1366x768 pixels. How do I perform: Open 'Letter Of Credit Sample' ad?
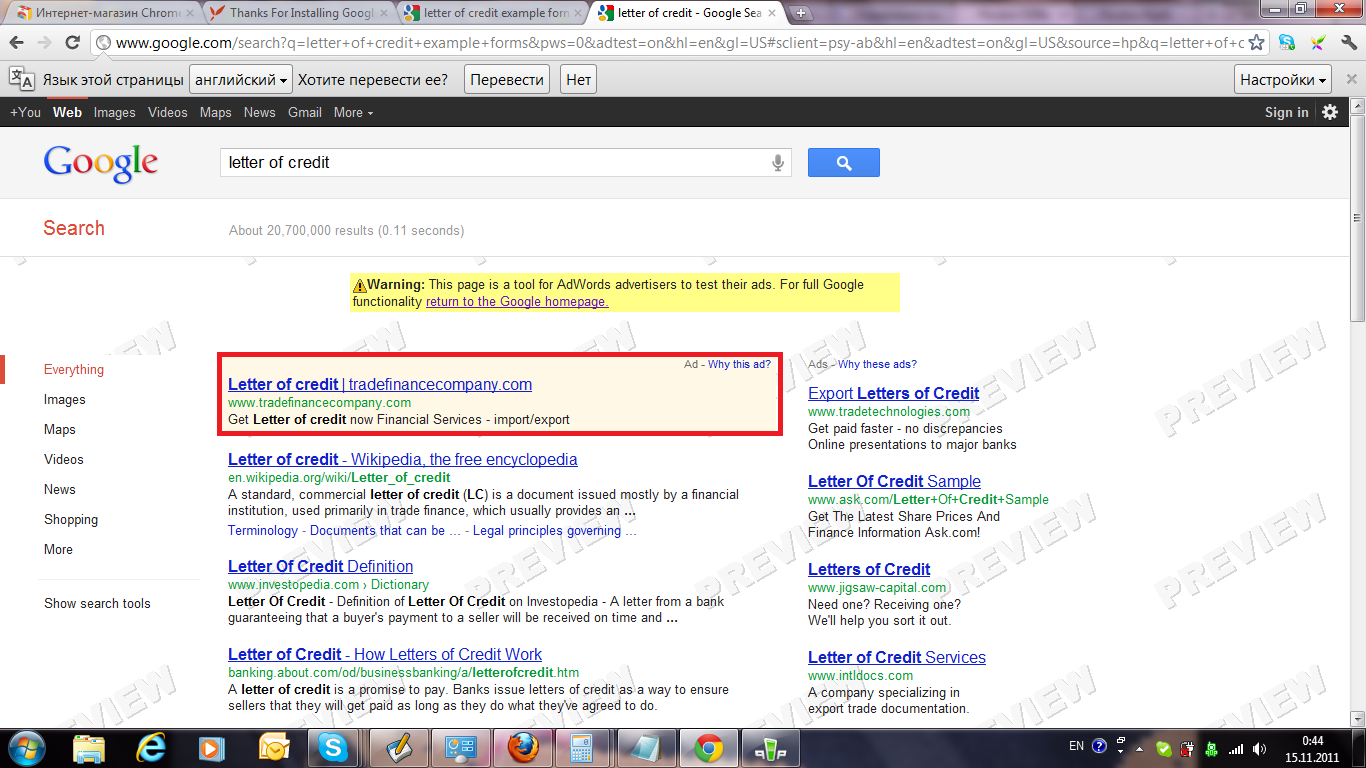pos(894,481)
